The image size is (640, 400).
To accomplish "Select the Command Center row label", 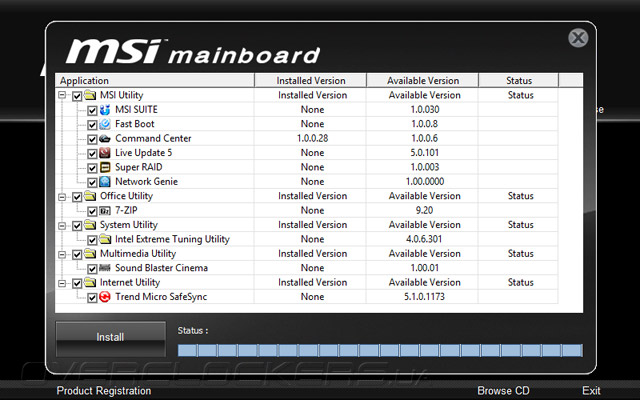I will (x=153, y=138).
